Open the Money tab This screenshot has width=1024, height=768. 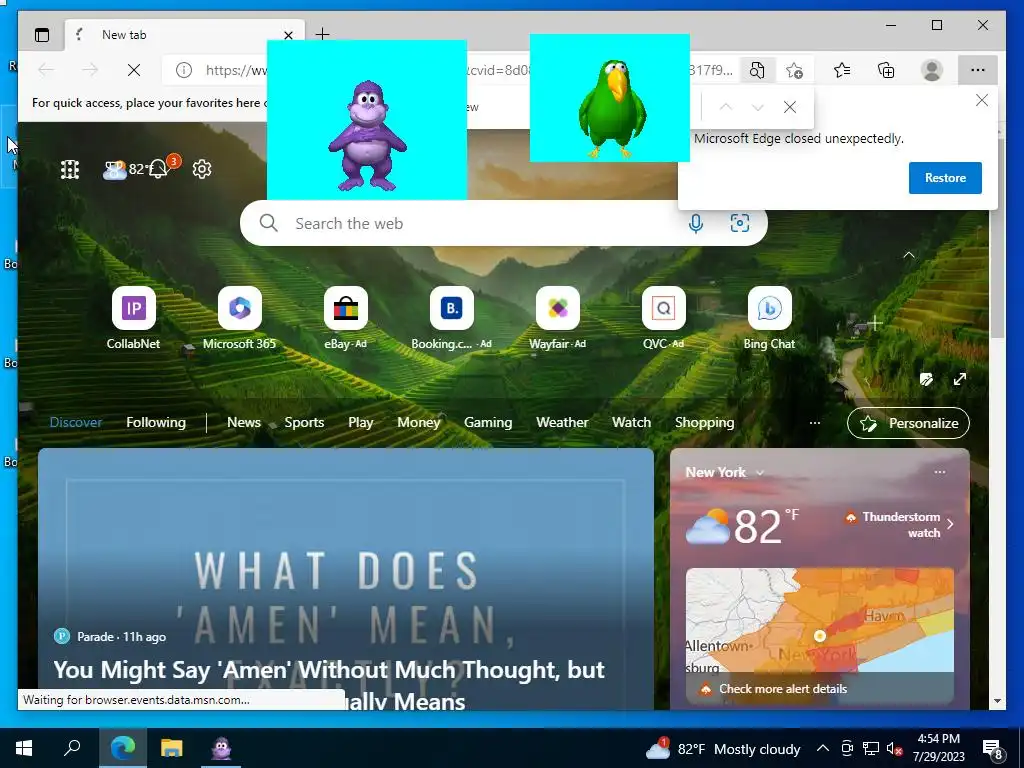[419, 423]
